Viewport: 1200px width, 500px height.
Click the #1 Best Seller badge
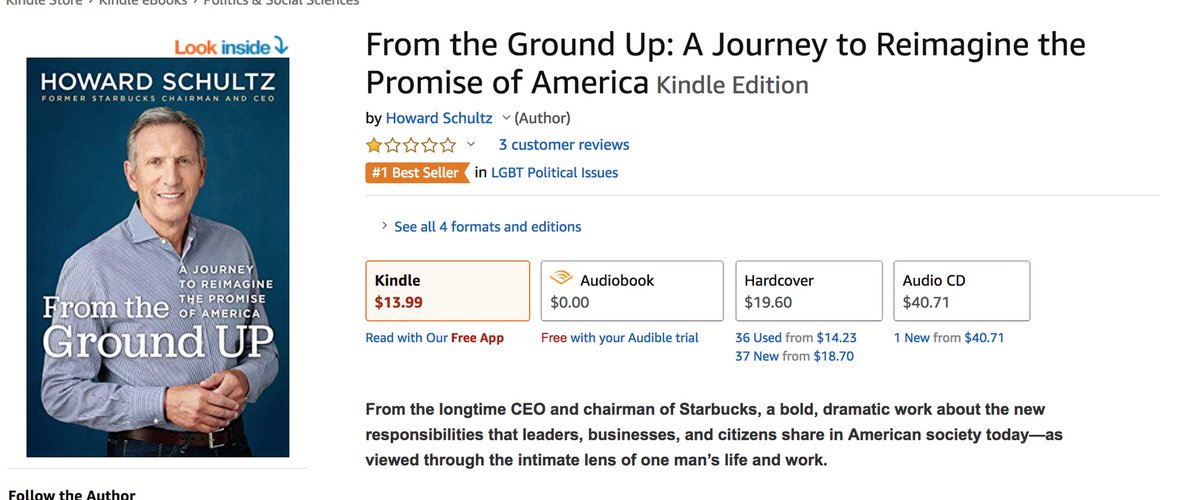[x=417, y=173]
